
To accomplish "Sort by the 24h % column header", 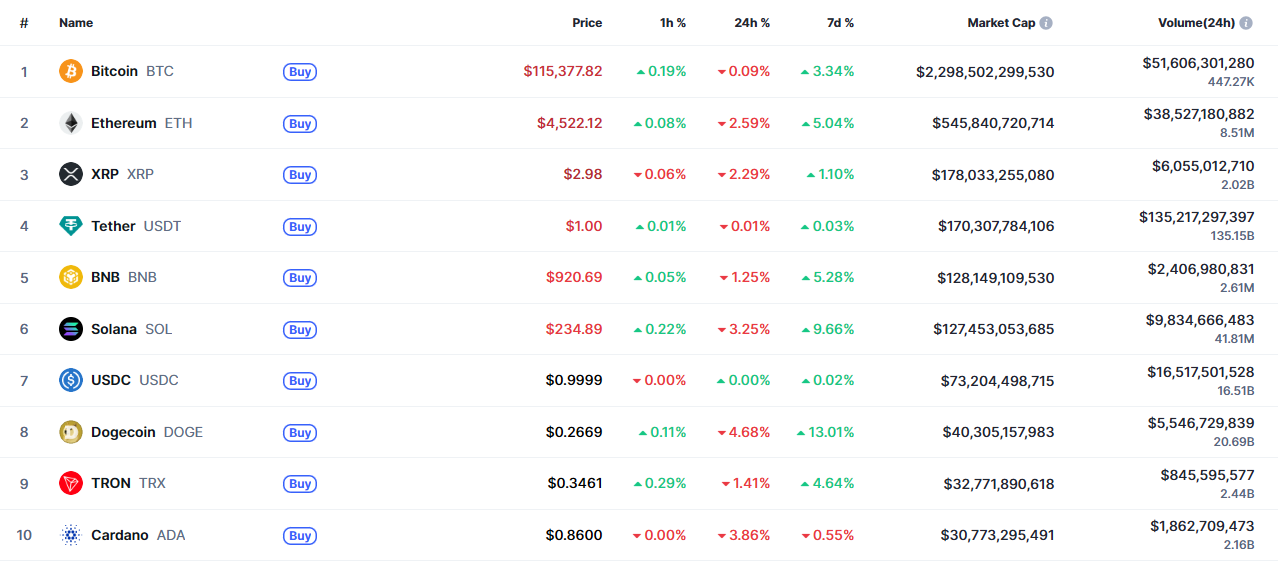I will (x=752, y=23).
